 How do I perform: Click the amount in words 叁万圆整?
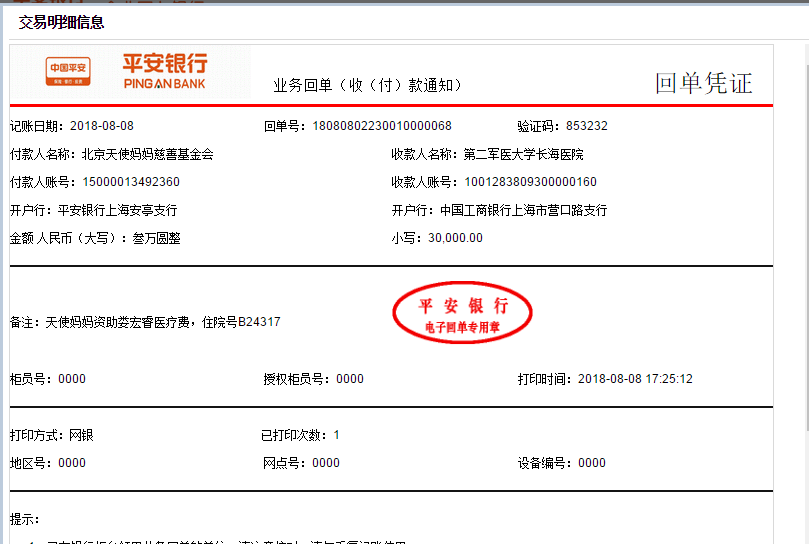pyautogui.click(x=156, y=238)
